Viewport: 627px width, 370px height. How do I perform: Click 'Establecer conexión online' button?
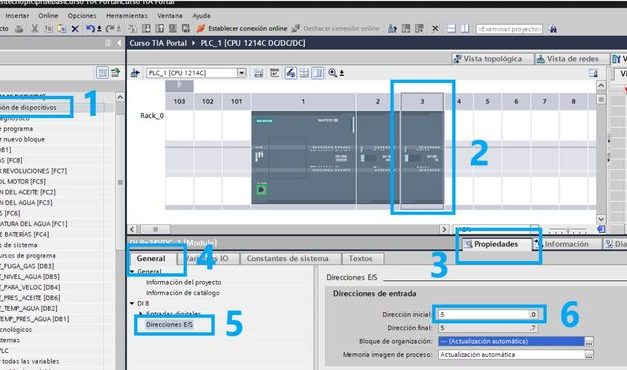pos(242,28)
